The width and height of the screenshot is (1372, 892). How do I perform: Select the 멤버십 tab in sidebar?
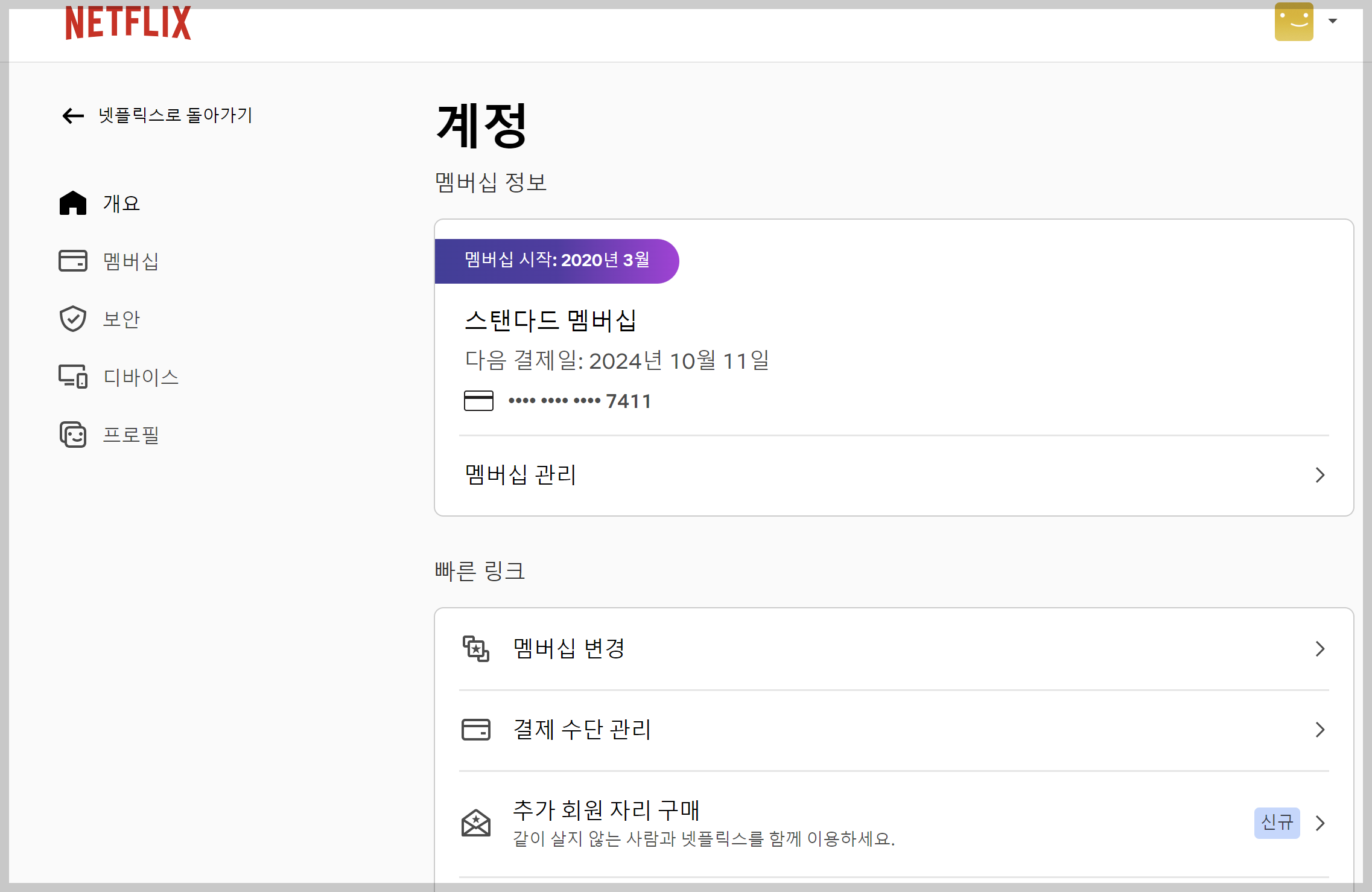(x=131, y=260)
